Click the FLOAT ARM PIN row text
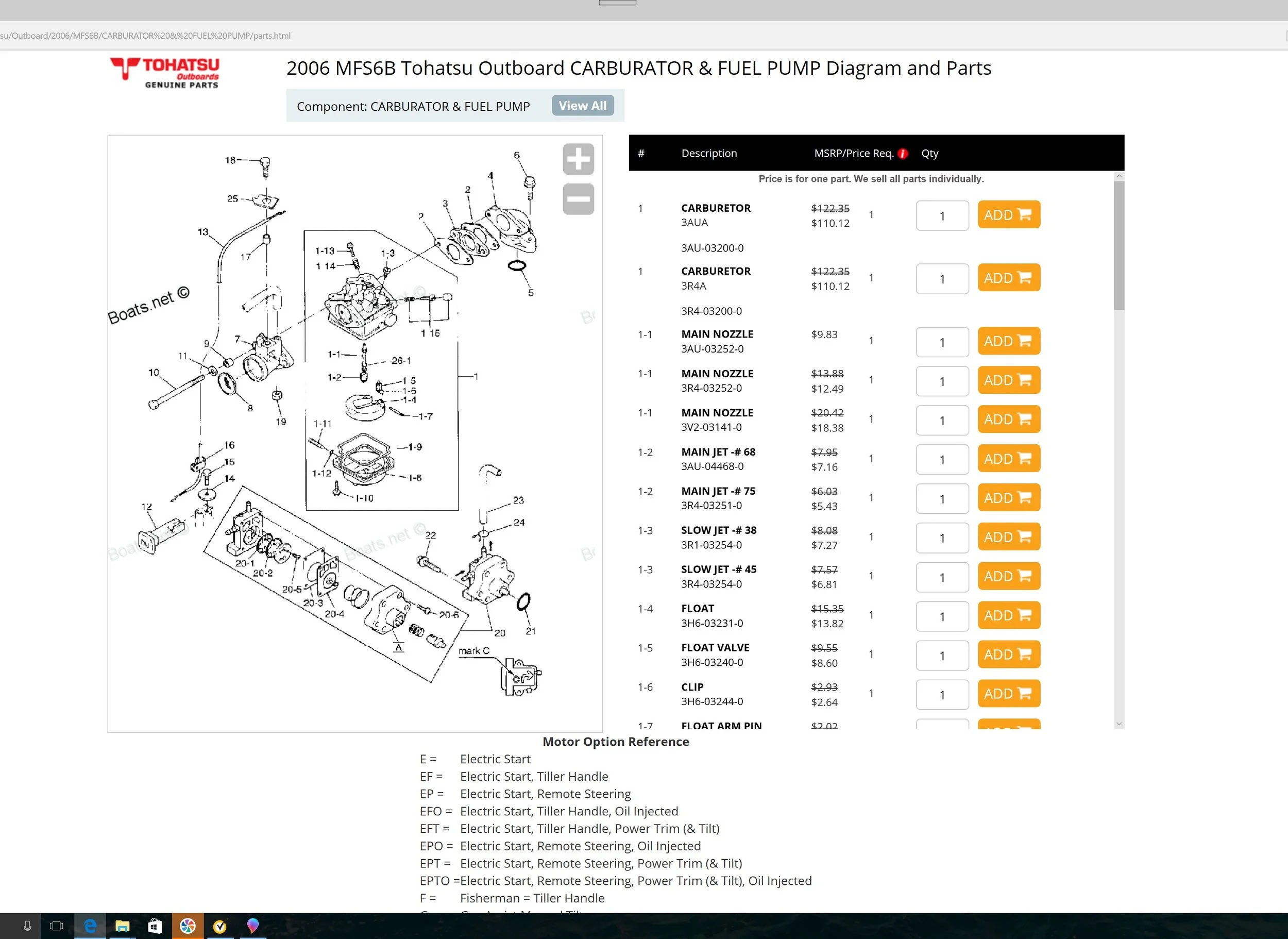 tap(722, 725)
